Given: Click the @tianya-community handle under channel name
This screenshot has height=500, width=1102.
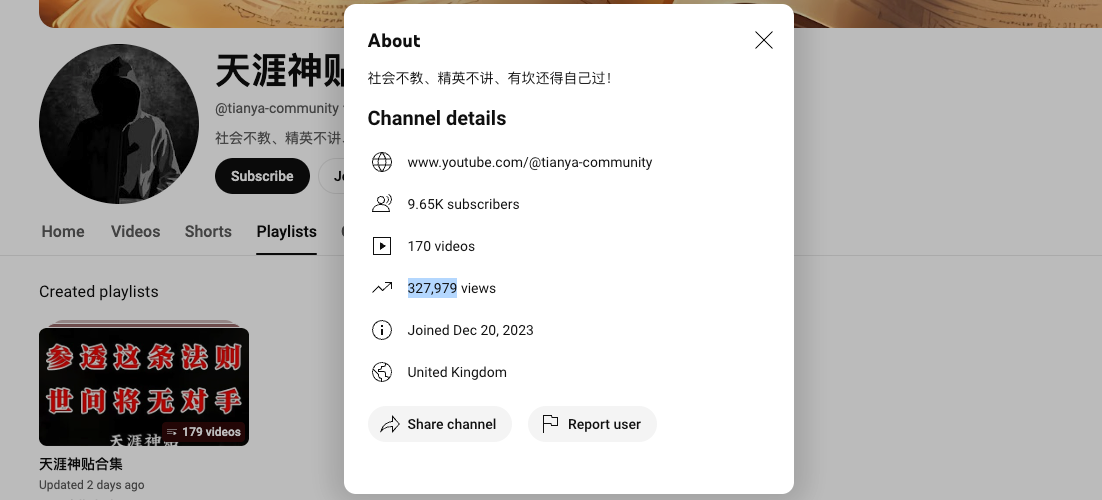Looking at the screenshot, I should 277,108.
